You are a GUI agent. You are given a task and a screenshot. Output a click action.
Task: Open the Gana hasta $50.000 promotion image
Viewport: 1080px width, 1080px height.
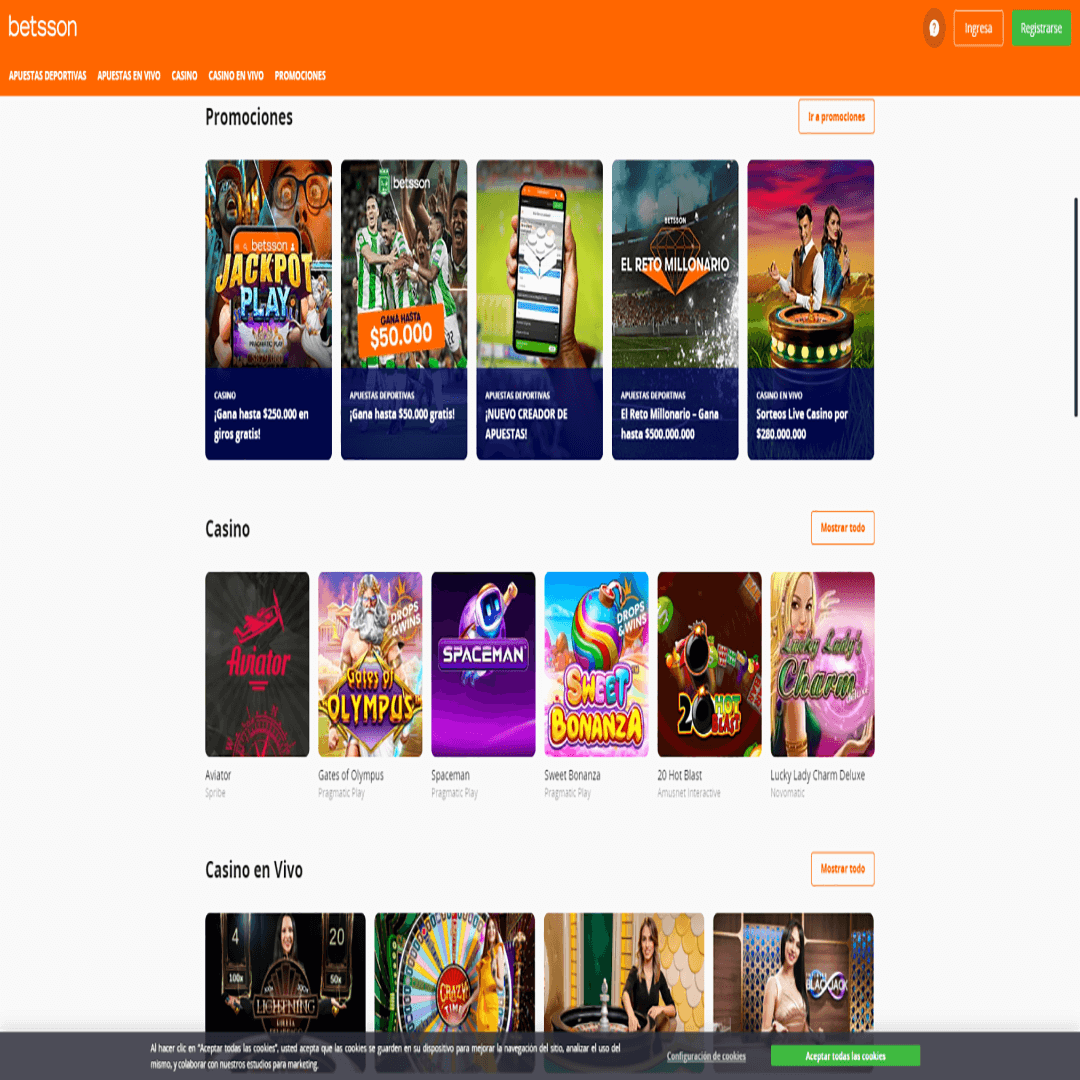[x=404, y=264]
